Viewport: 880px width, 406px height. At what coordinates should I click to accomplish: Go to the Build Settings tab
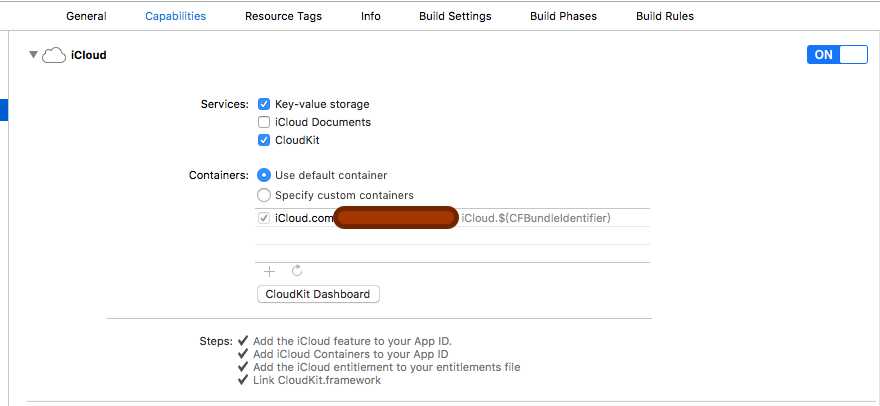point(455,16)
